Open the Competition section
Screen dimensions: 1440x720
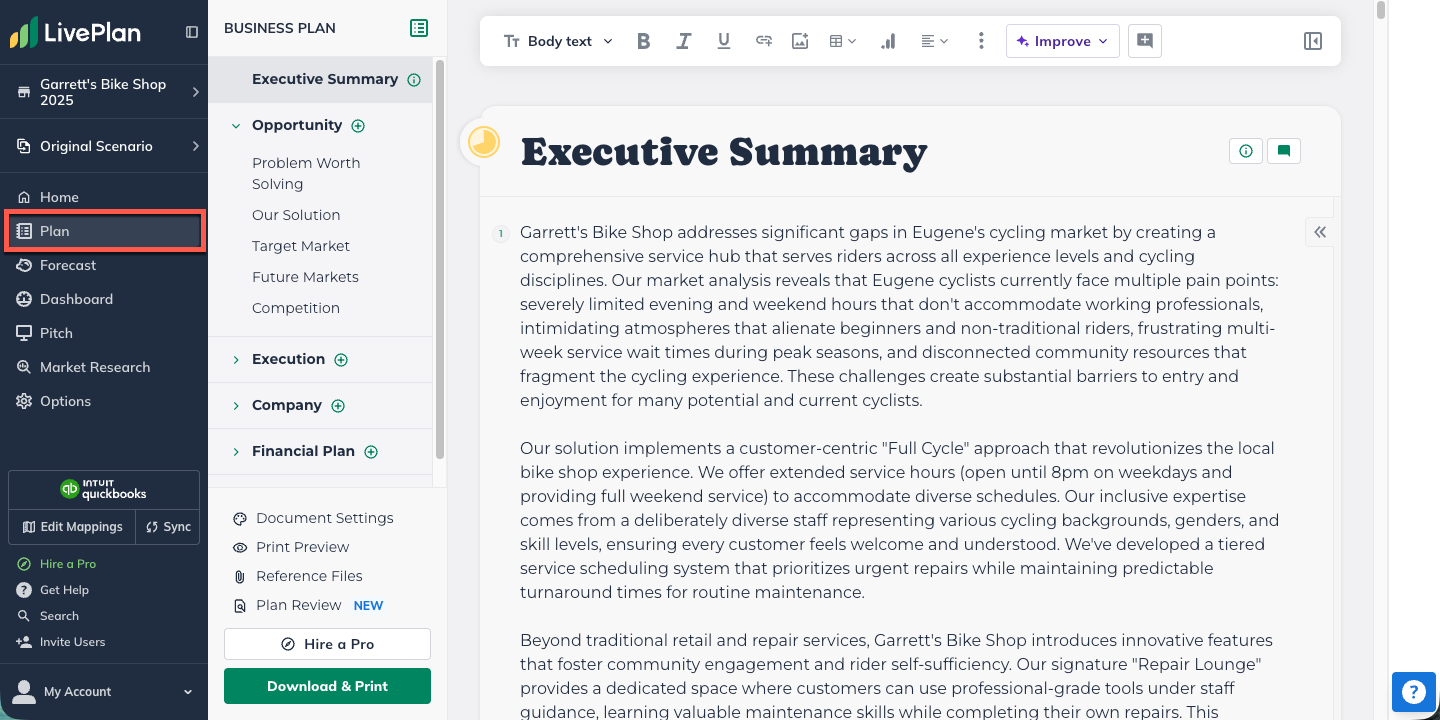click(296, 308)
